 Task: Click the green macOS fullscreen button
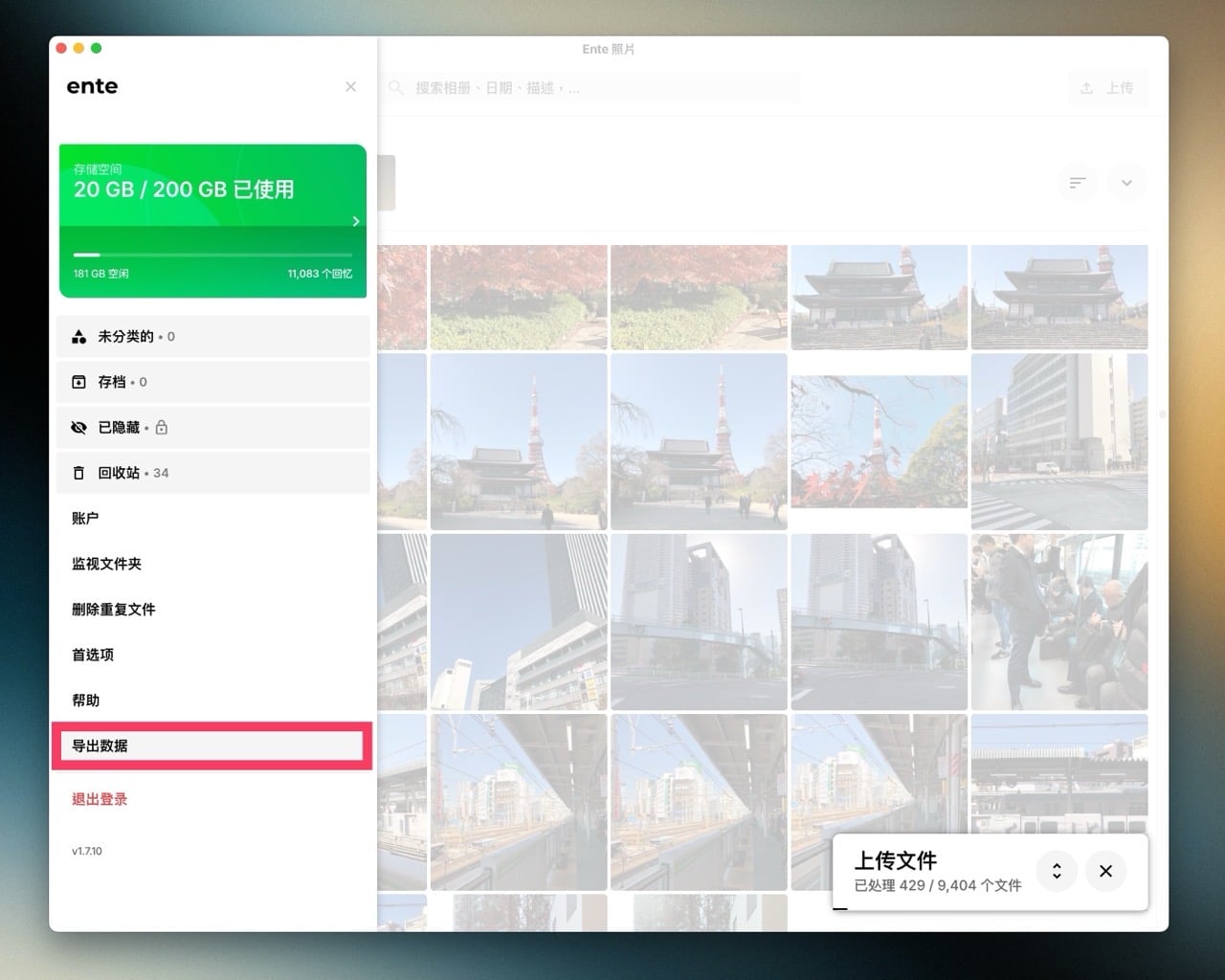[x=96, y=48]
